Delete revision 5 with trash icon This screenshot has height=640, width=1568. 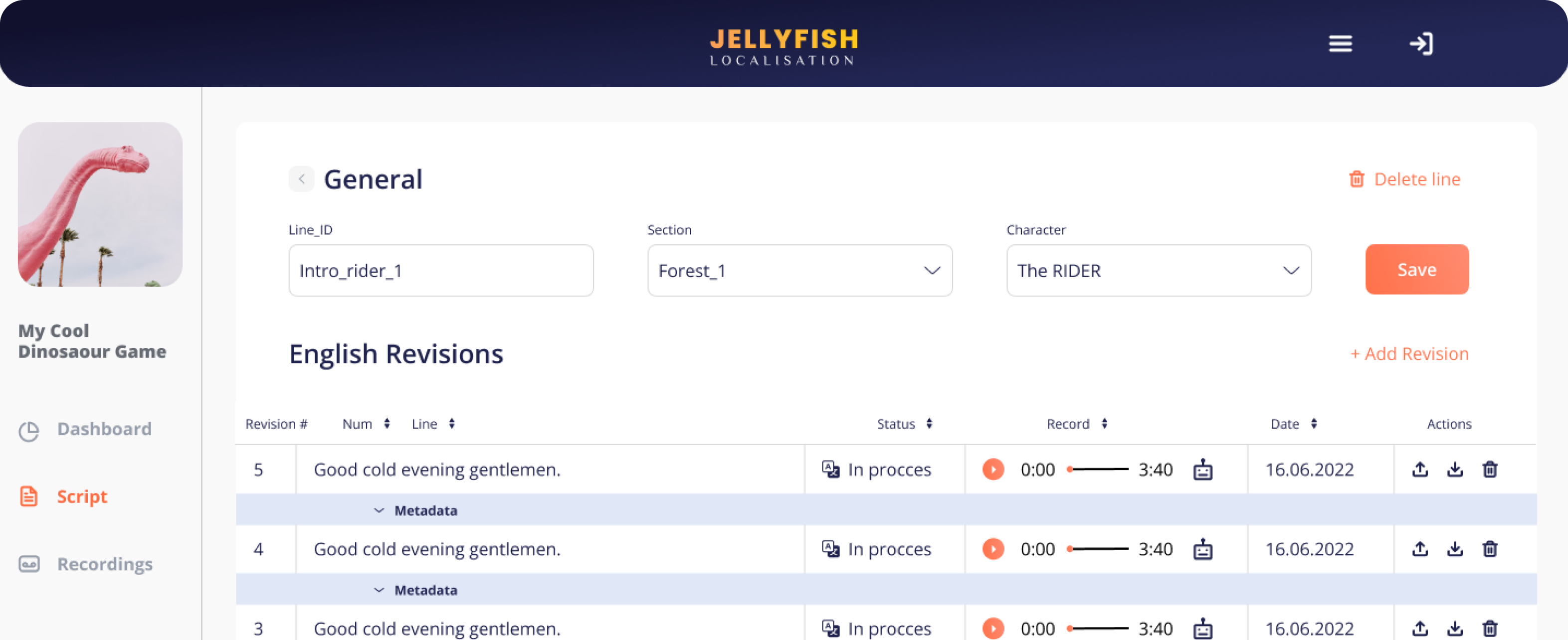(x=1490, y=469)
